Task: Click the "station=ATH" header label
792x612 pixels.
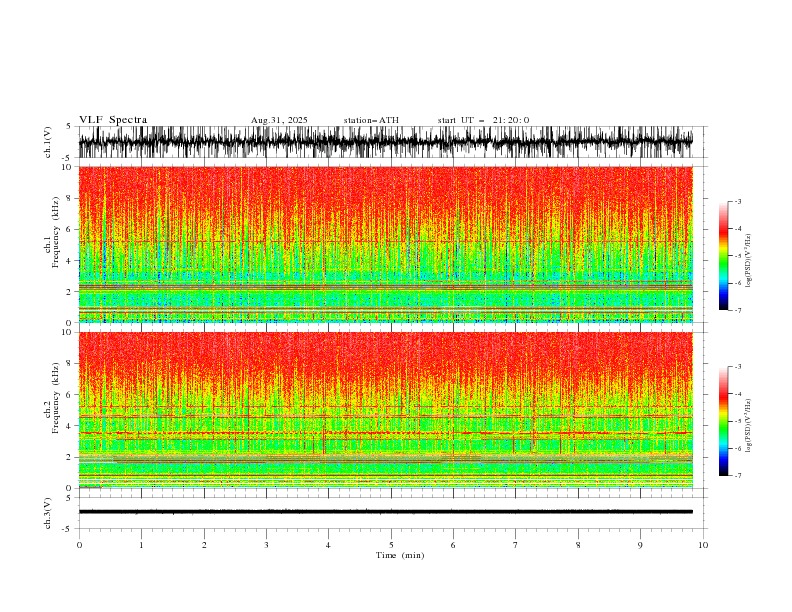Action: point(371,120)
